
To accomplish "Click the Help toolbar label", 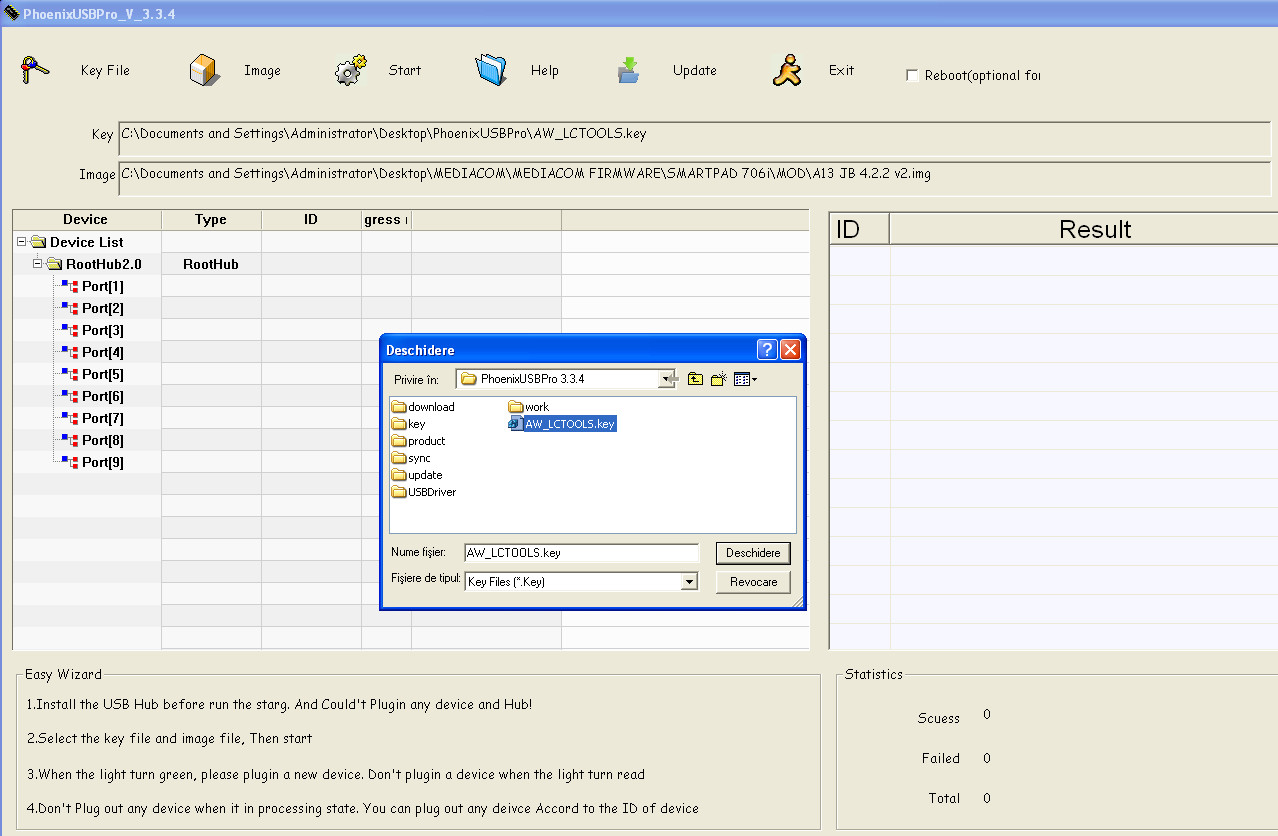I will pos(545,71).
